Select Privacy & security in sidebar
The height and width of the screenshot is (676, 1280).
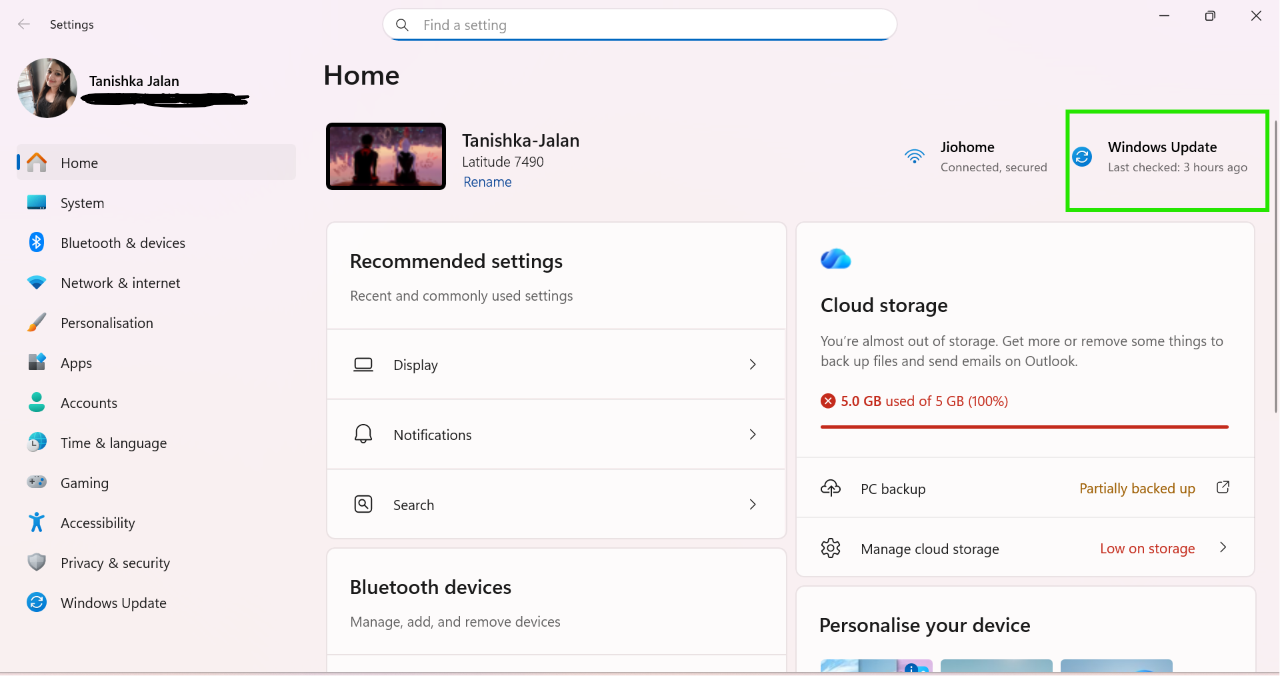pos(157,562)
